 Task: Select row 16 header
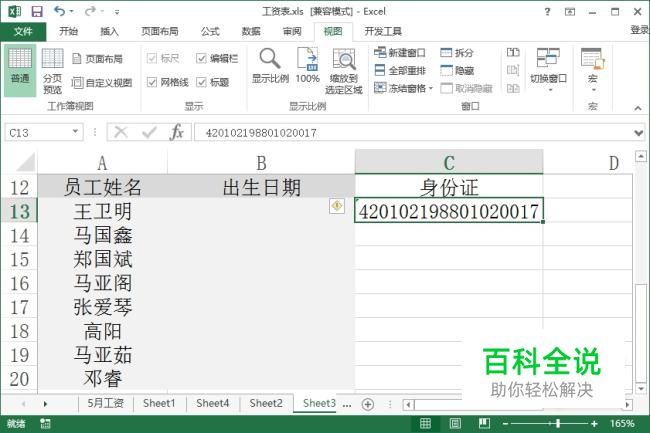click(x=19, y=283)
